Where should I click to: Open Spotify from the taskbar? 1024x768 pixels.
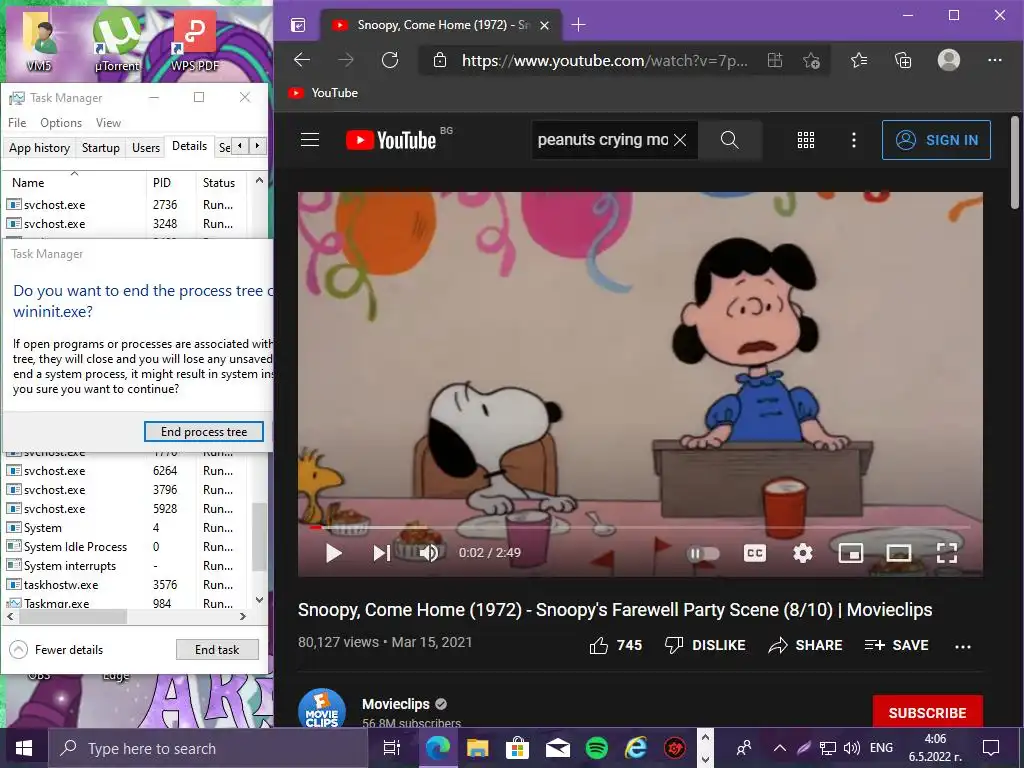596,748
